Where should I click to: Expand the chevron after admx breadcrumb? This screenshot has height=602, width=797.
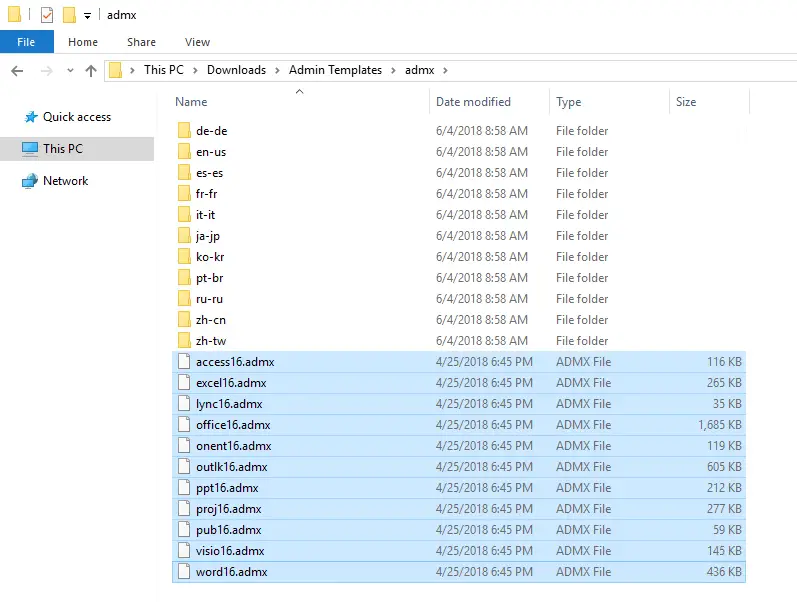(445, 70)
